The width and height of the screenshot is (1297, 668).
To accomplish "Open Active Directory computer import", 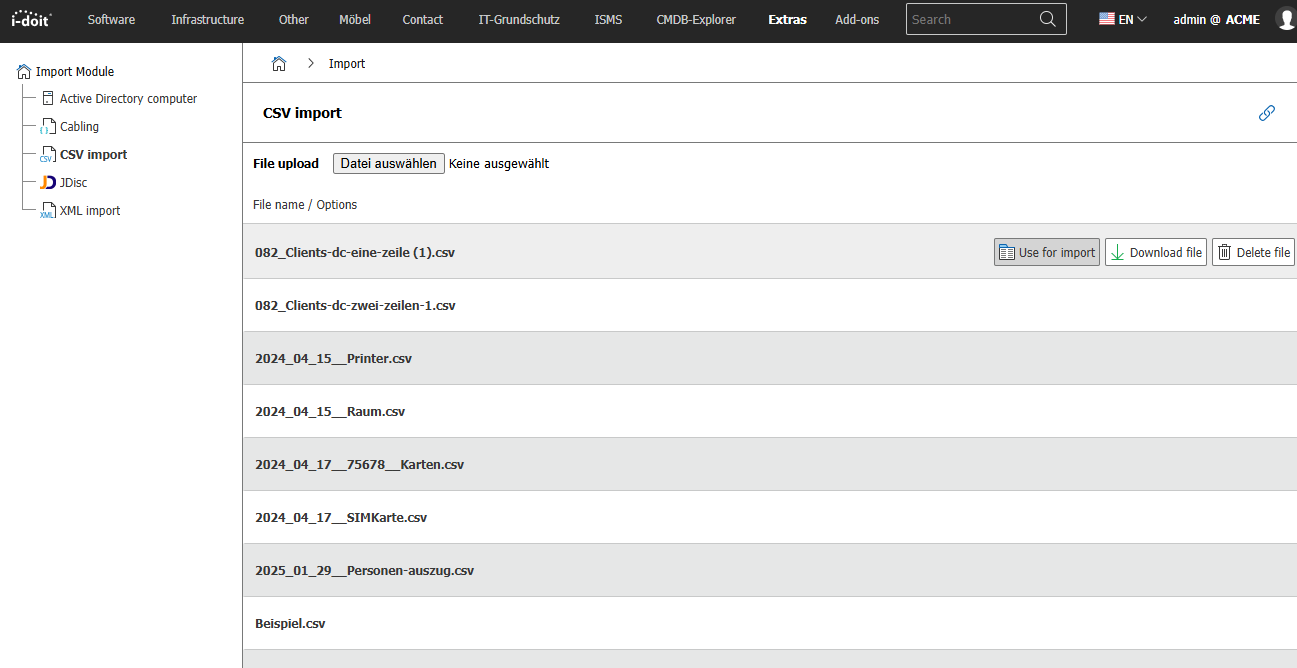I will coord(128,99).
